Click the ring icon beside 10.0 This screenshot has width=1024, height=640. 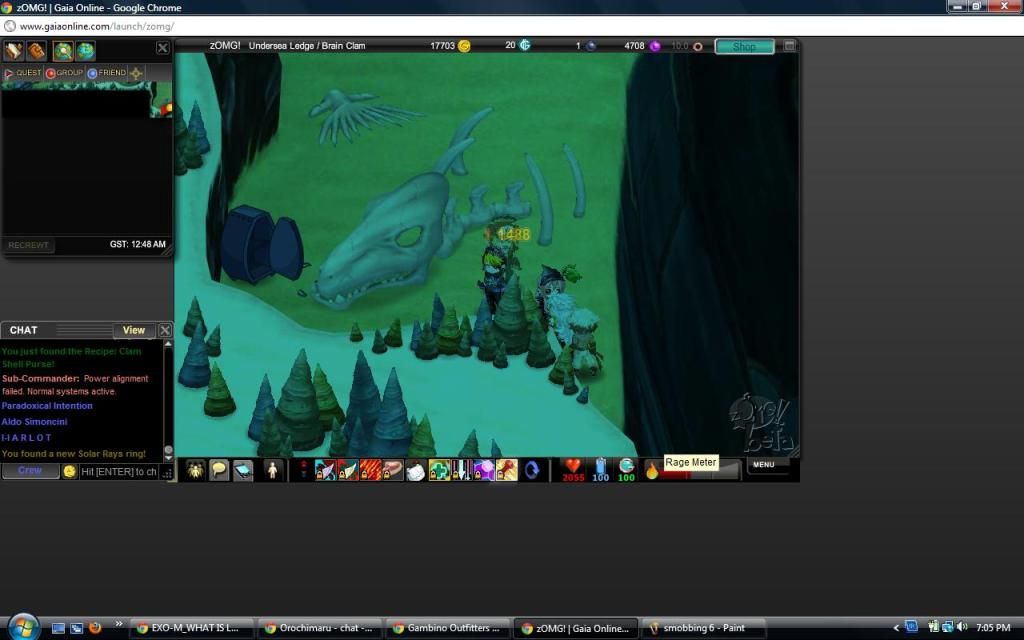(697, 46)
